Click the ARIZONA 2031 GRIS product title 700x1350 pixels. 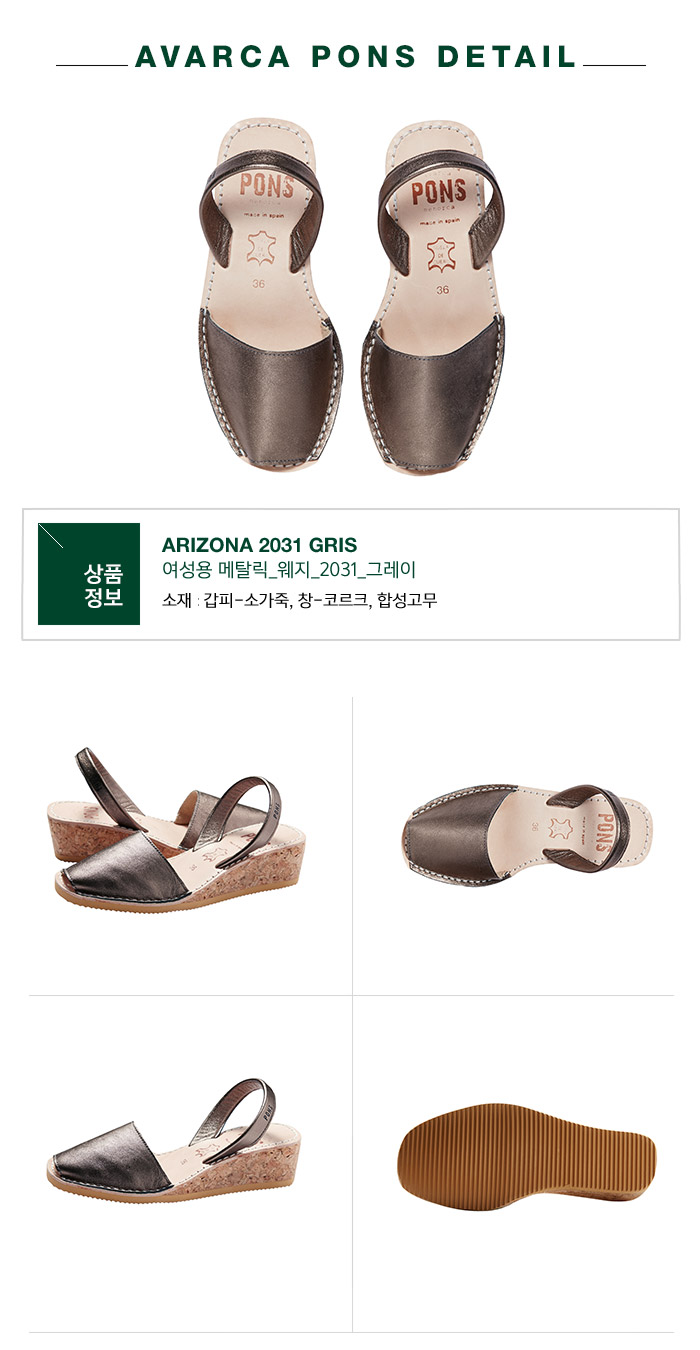click(259, 545)
